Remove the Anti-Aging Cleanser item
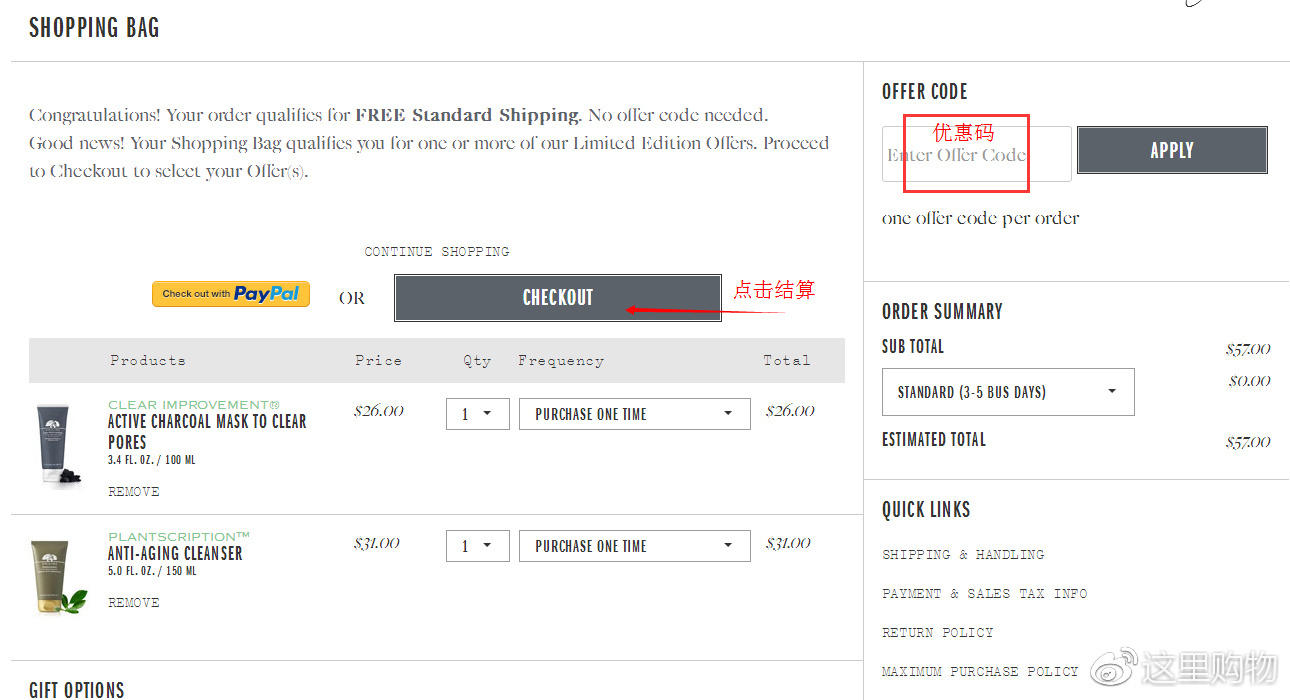The height and width of the screenshot is (700, 1290). (134, 603)
